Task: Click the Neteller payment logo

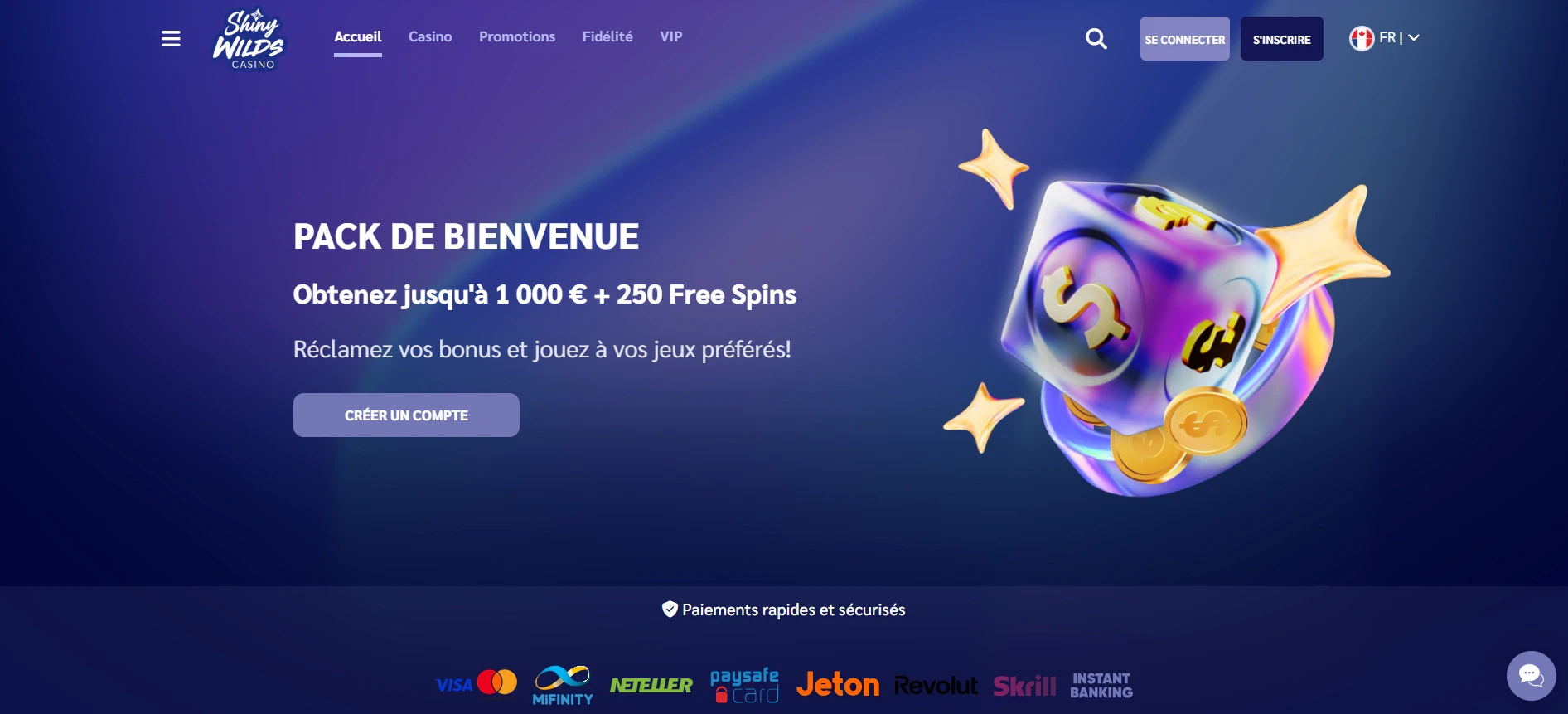Action: (x=651, y=685)
